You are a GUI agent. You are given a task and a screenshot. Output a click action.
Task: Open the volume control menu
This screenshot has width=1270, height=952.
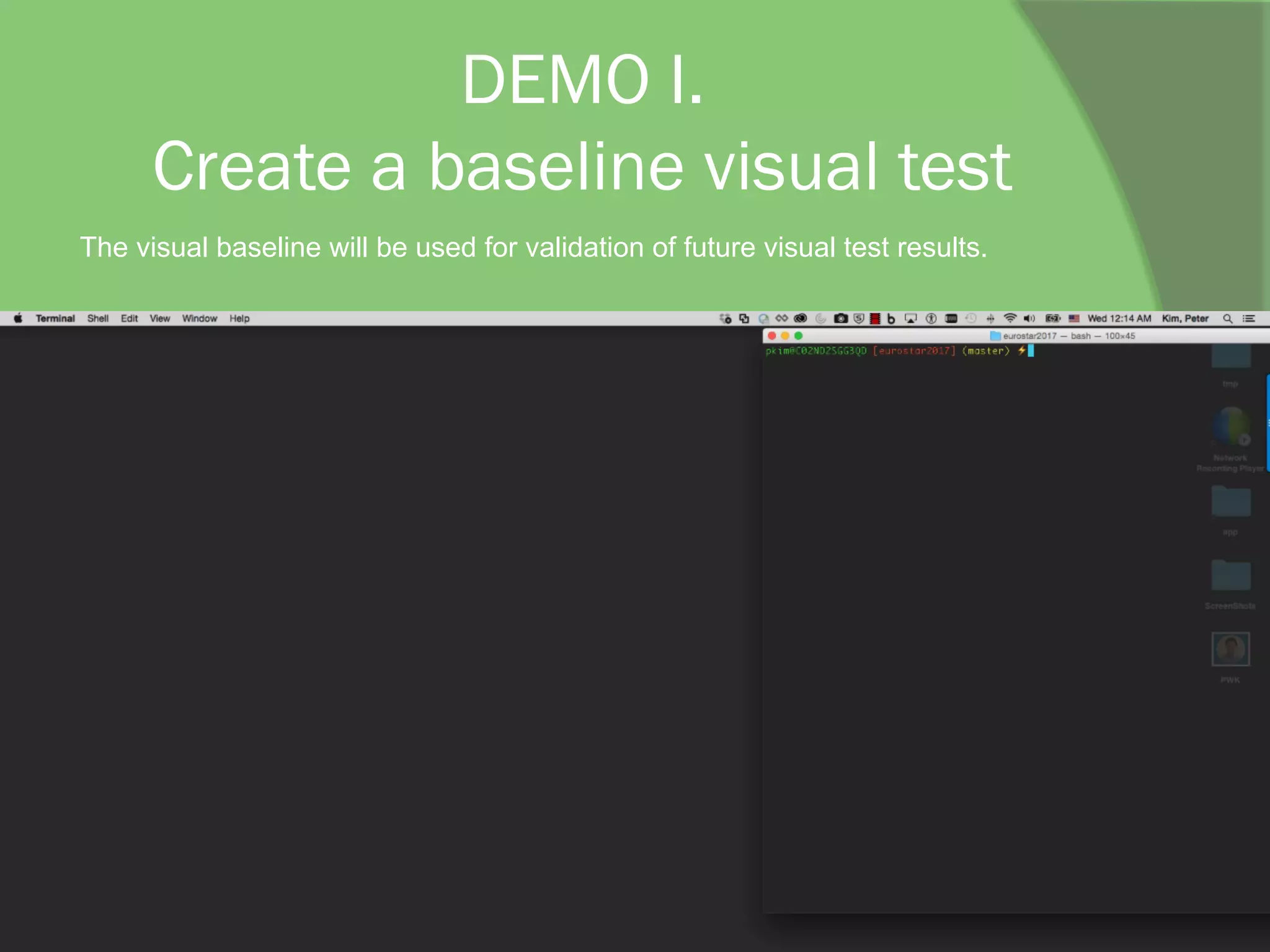[x=1029, y=318]
